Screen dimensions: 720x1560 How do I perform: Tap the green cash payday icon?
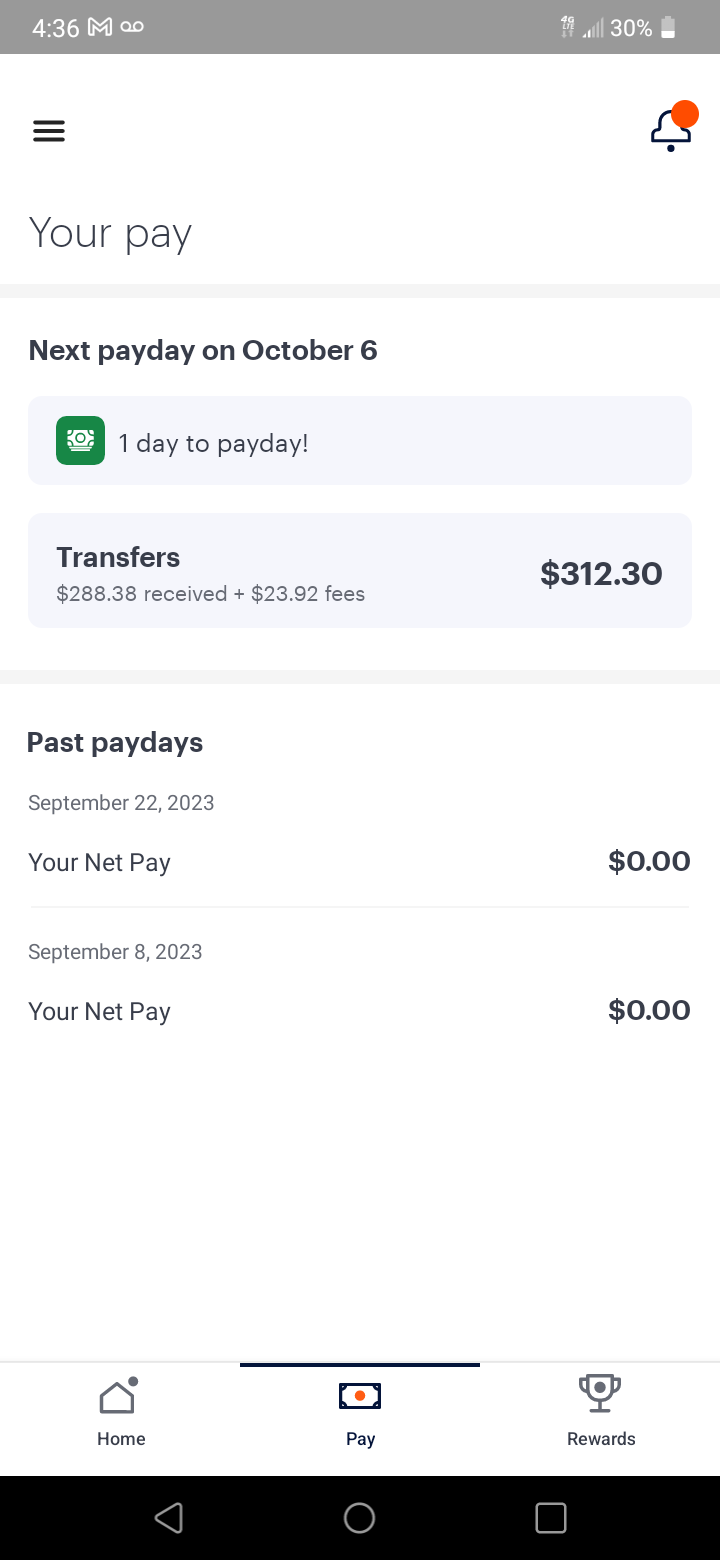pyautogui.click(x=80, y=440)
